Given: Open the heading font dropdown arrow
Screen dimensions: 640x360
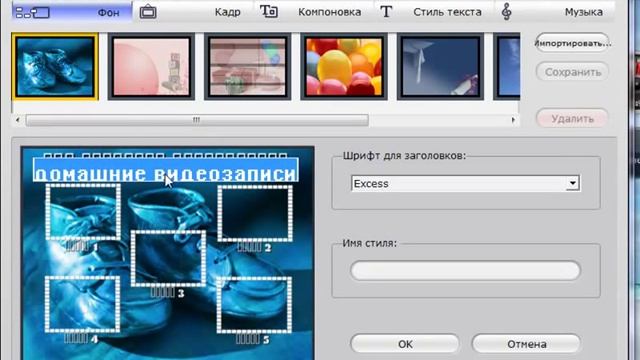Looking at the screenshot, I should coord(573,183).
